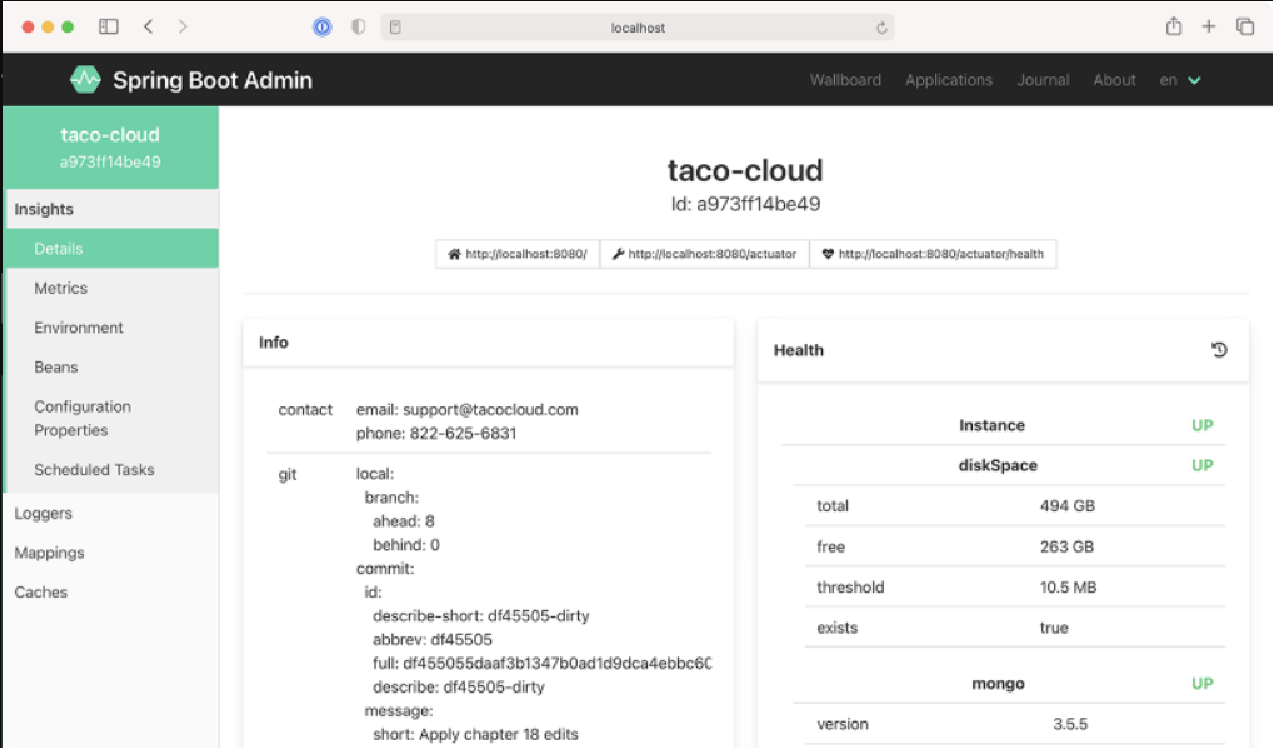Click the reader page icon in address bar
The height and width of the screenshot is (748, 1273).
395,28
